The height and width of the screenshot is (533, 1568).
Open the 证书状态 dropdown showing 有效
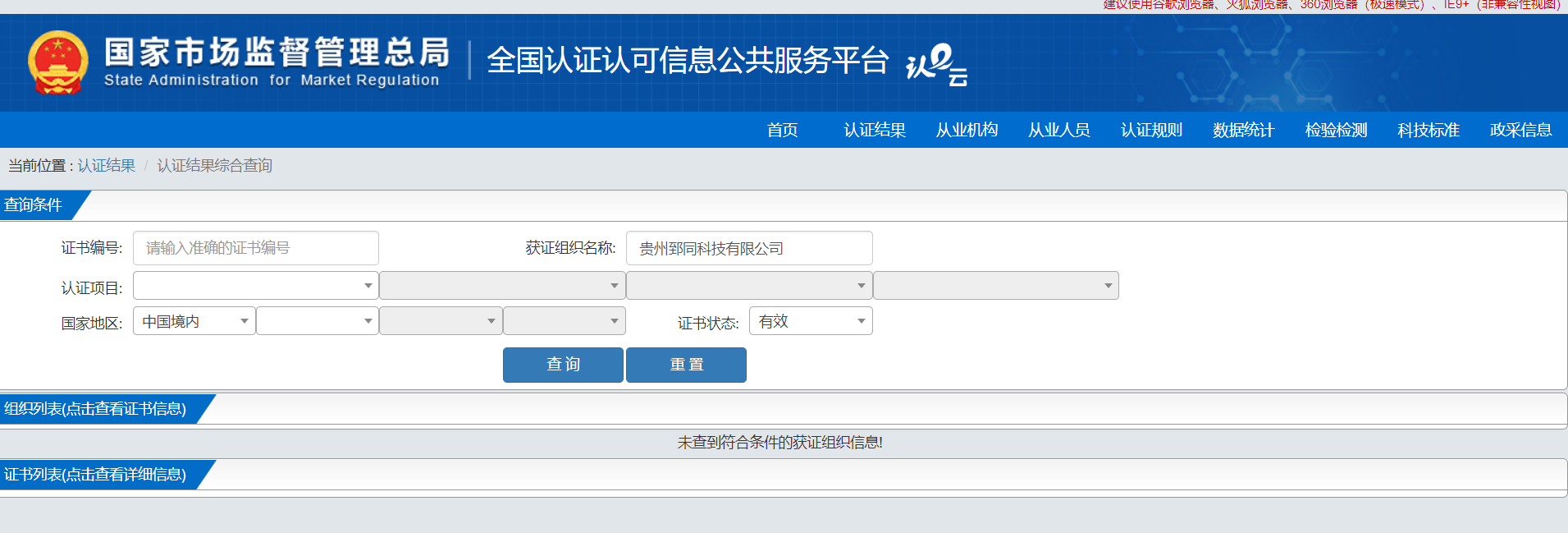(x=811, y=321)
